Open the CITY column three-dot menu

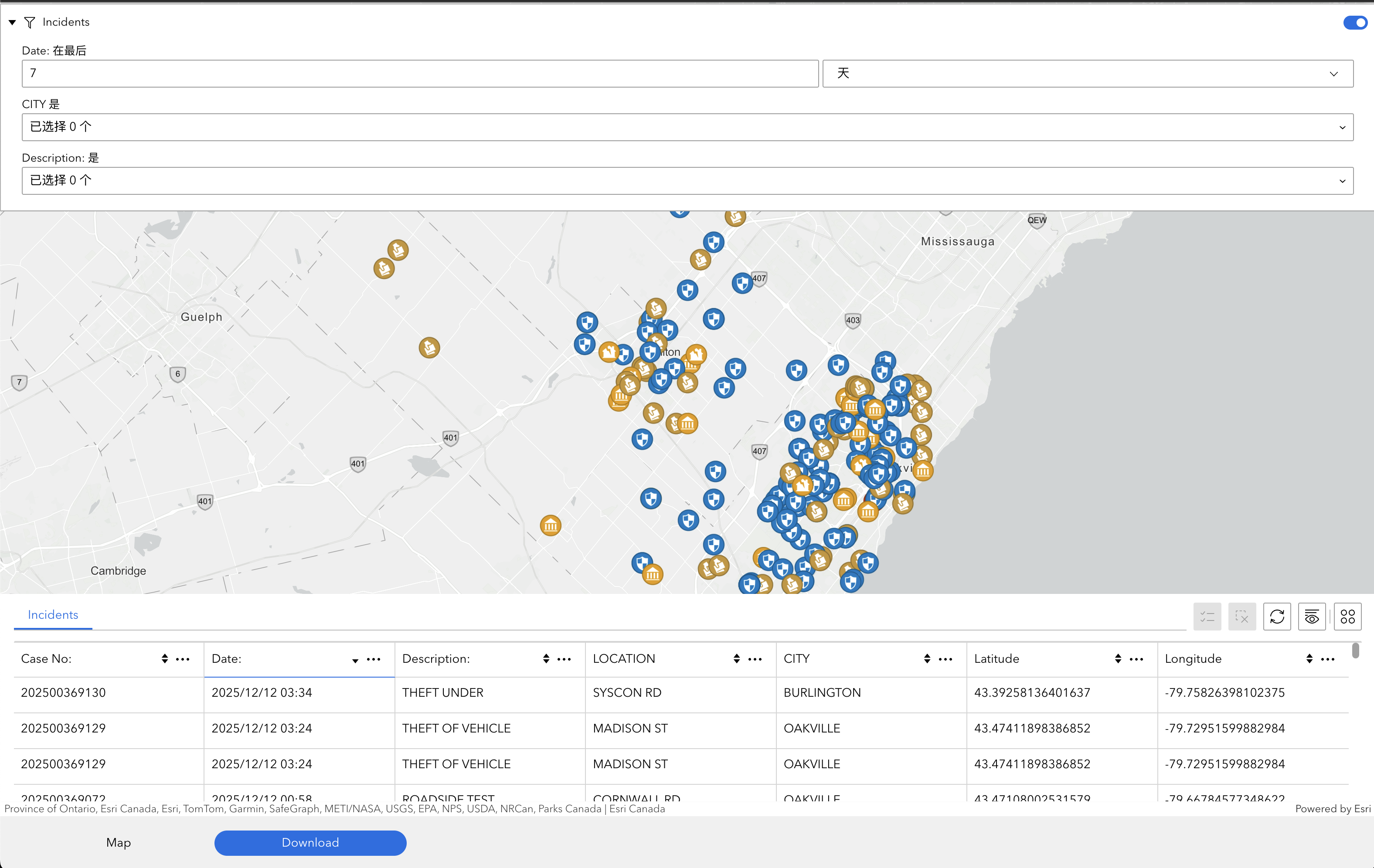945,659
